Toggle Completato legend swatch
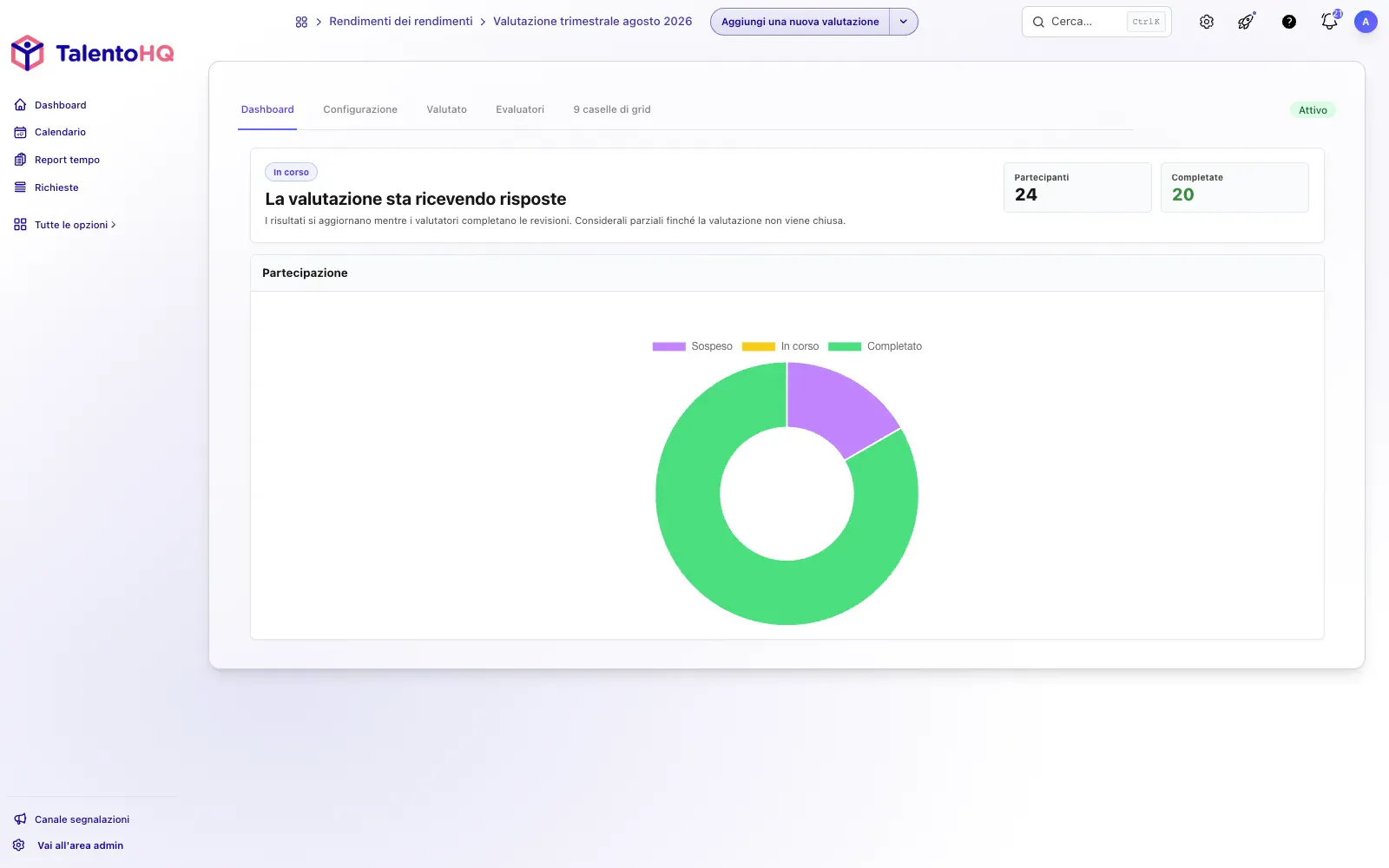Screen dimensions: 1389x868 [x=845, y=346]
